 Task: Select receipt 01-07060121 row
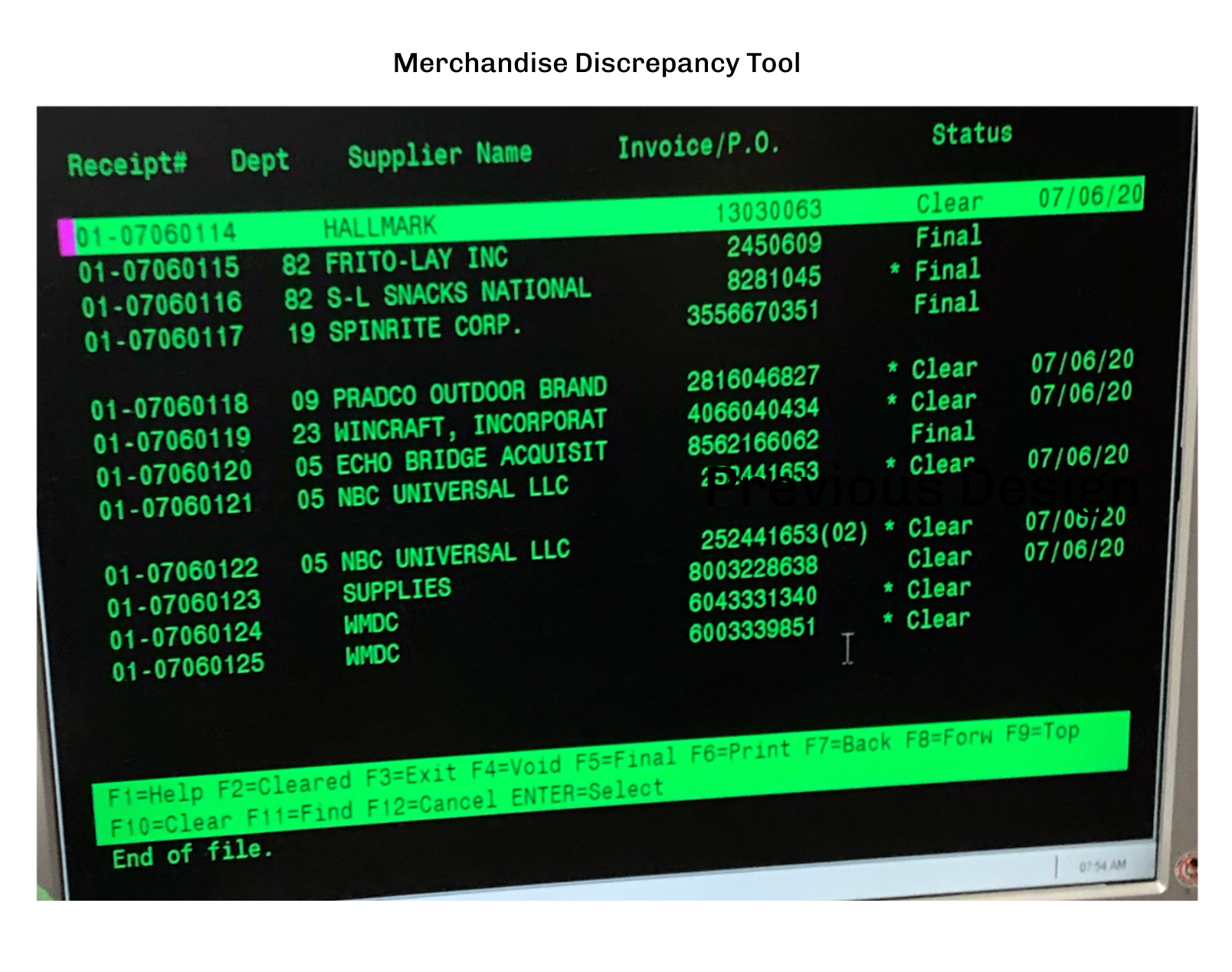(614, 482)
